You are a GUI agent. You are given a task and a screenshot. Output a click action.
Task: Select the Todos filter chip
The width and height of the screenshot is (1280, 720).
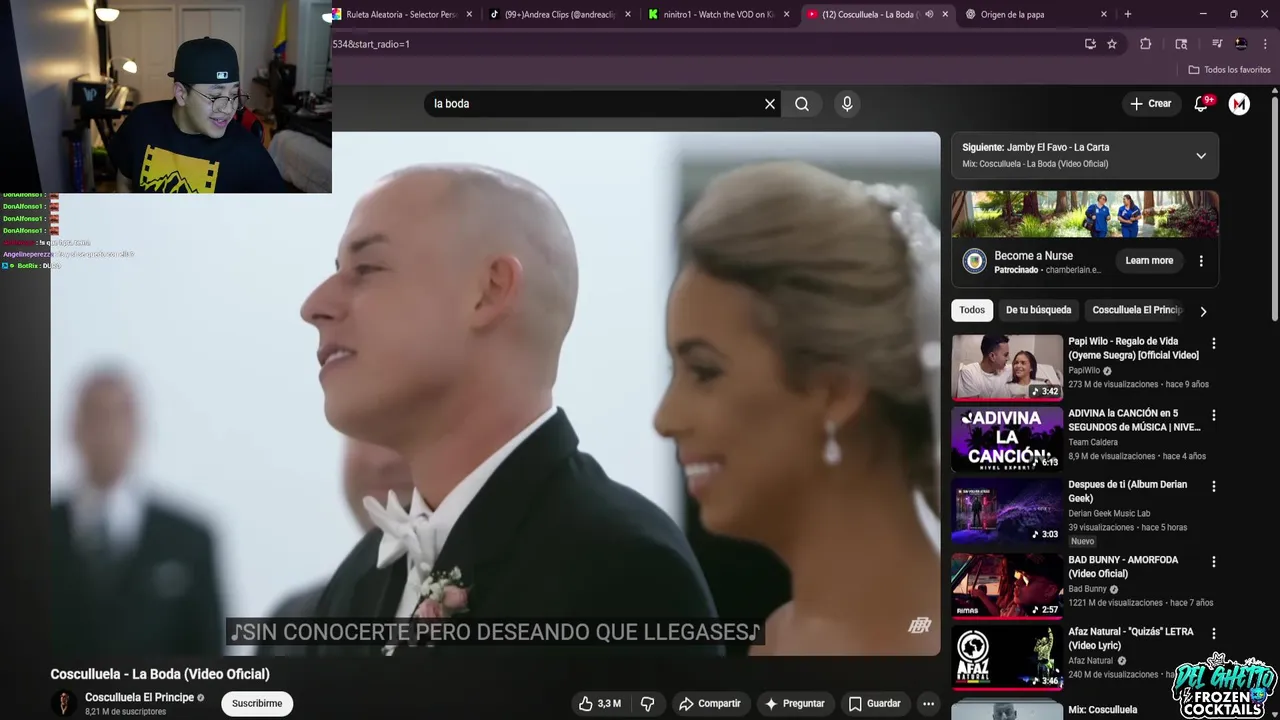pos(972,310)
